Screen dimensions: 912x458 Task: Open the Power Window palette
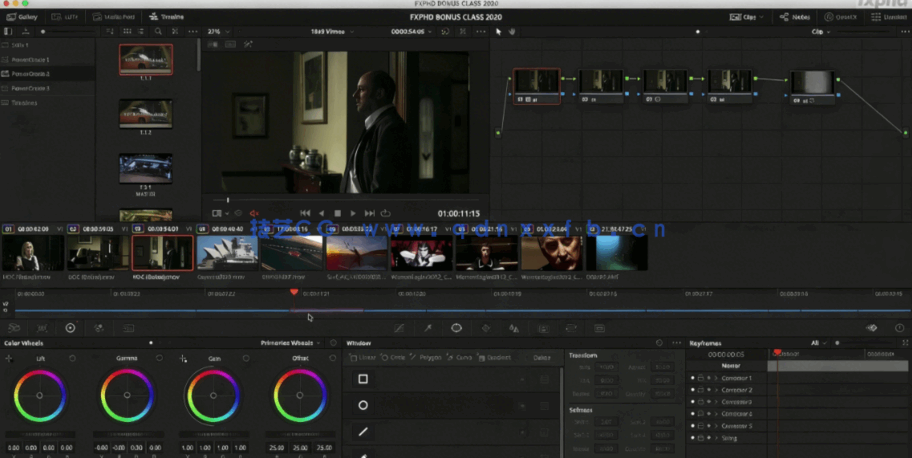coord(457,328)
